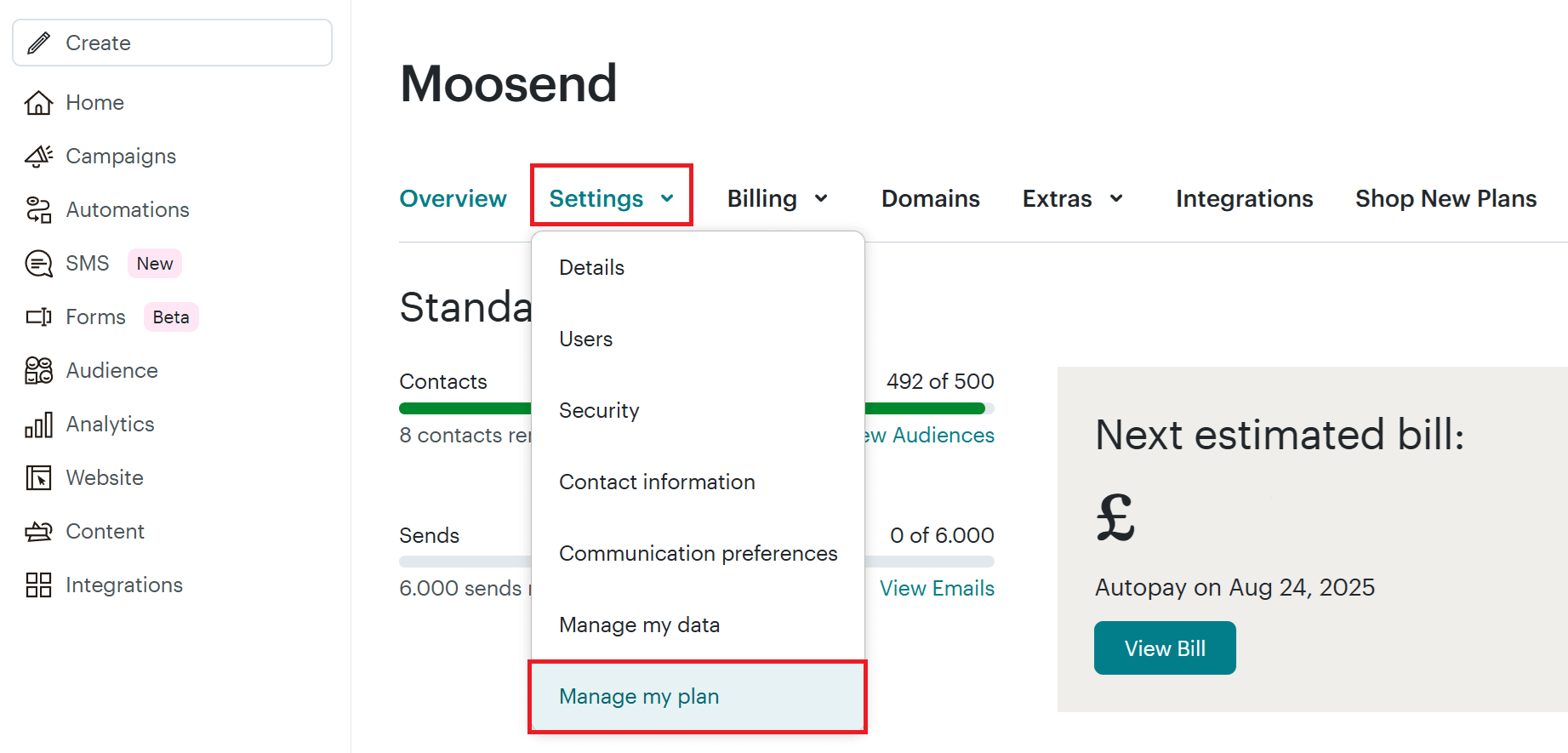This screenshot has width=1568, height=753.
Task: Click the Automations workflow icon
Action: pos(38,210)
